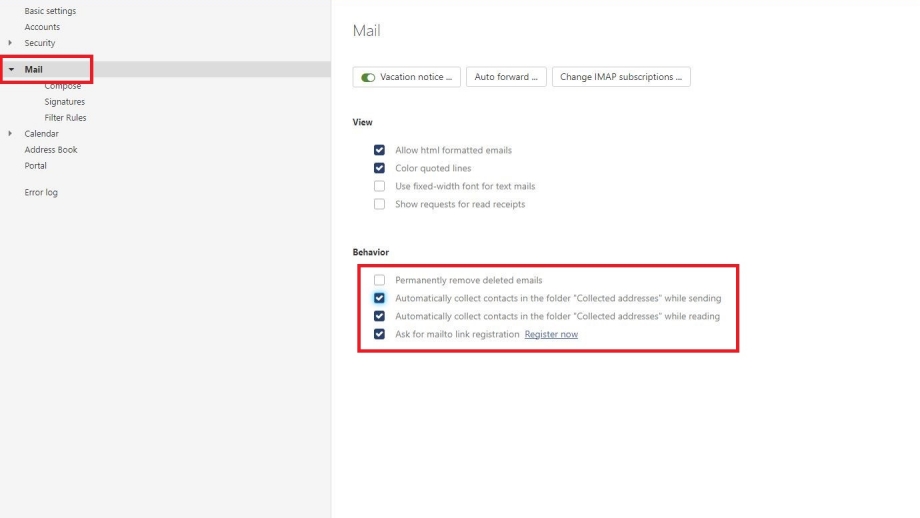Viewport: 920px width, 518px height.
Task: Enable fixed-width font for text mails
Action: pyautogui.click(x=380, y=186)
